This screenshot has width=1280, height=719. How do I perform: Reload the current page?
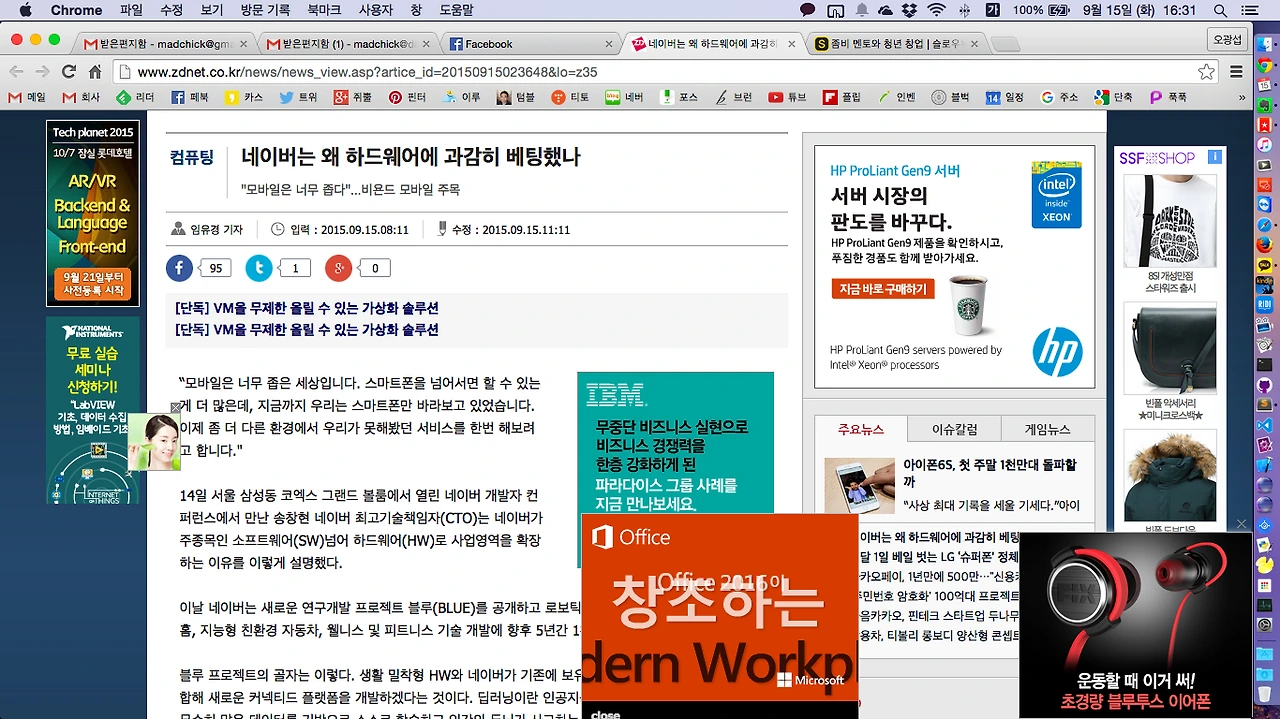(69, 72)
